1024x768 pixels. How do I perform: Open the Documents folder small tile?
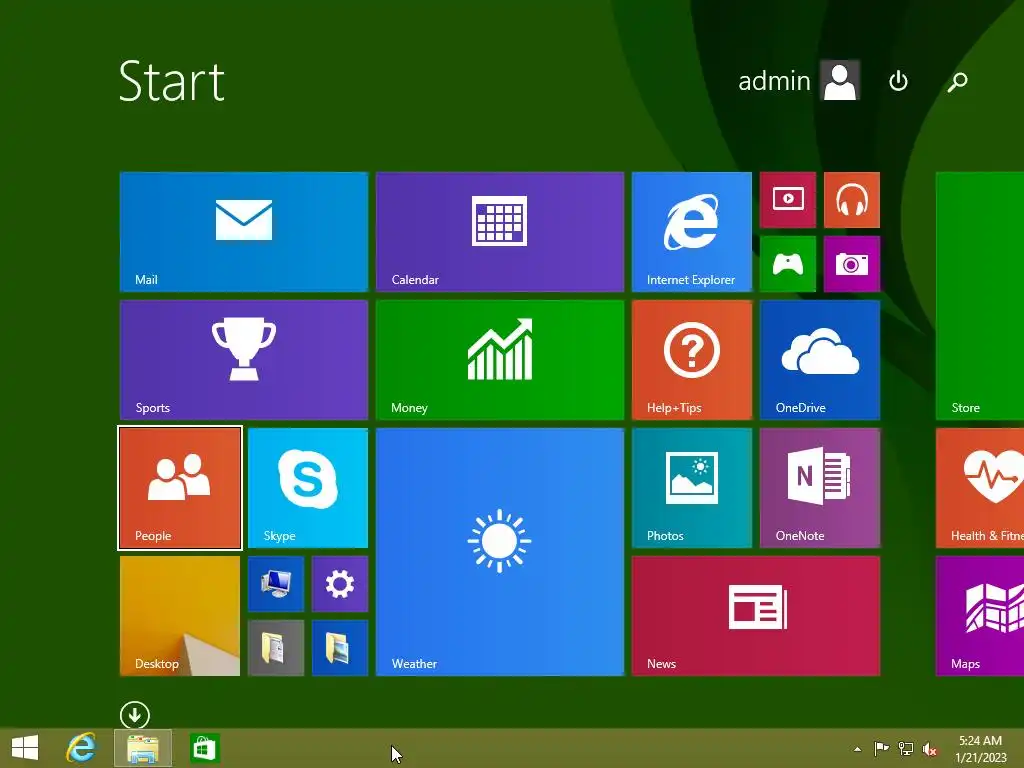click(276, 648)
